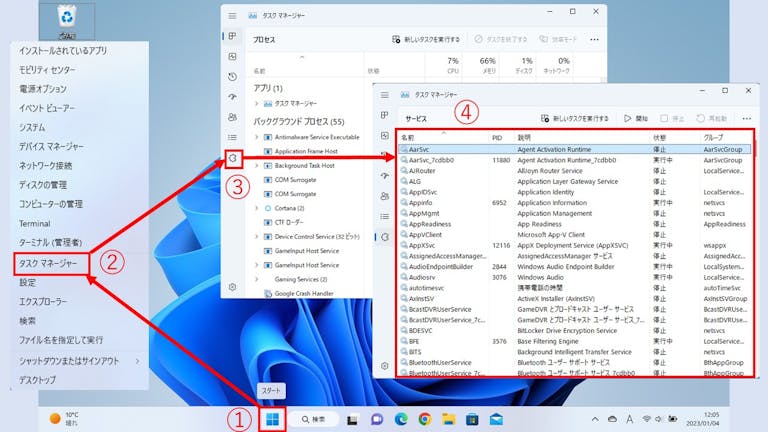
Task: Select AppXSvc service row
Action: pyautogui.click(x=575, y=245)
